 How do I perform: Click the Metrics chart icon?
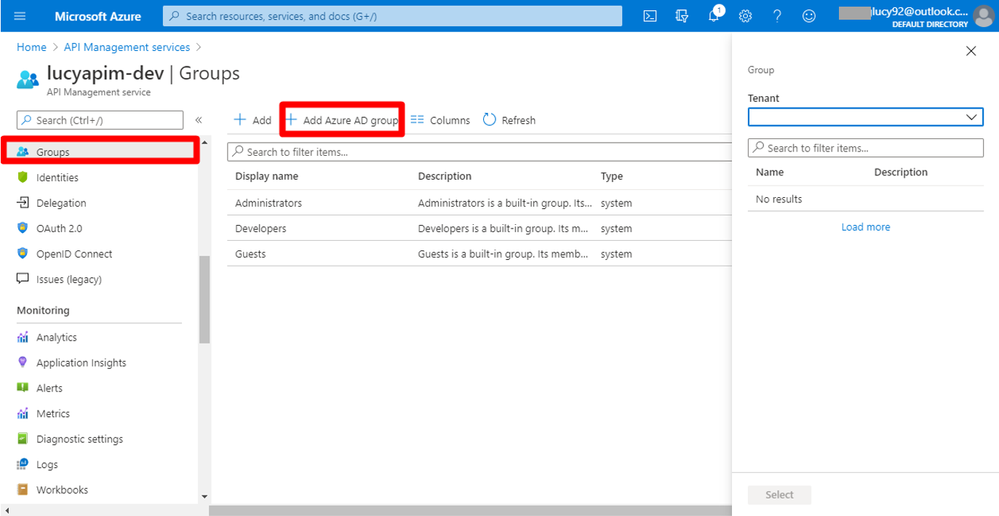point(23,413)
